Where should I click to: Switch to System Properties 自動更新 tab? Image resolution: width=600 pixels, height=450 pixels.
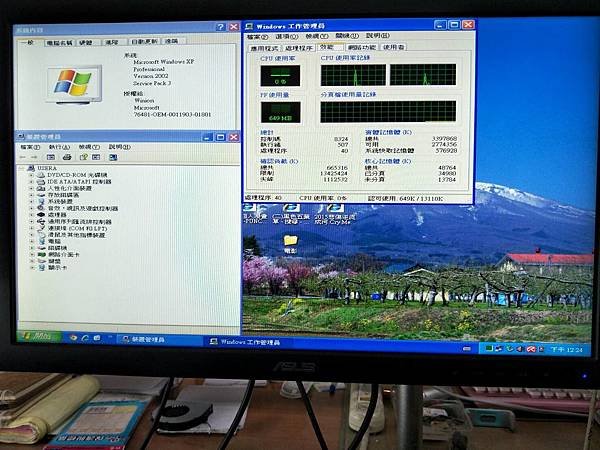click(144, 41)
